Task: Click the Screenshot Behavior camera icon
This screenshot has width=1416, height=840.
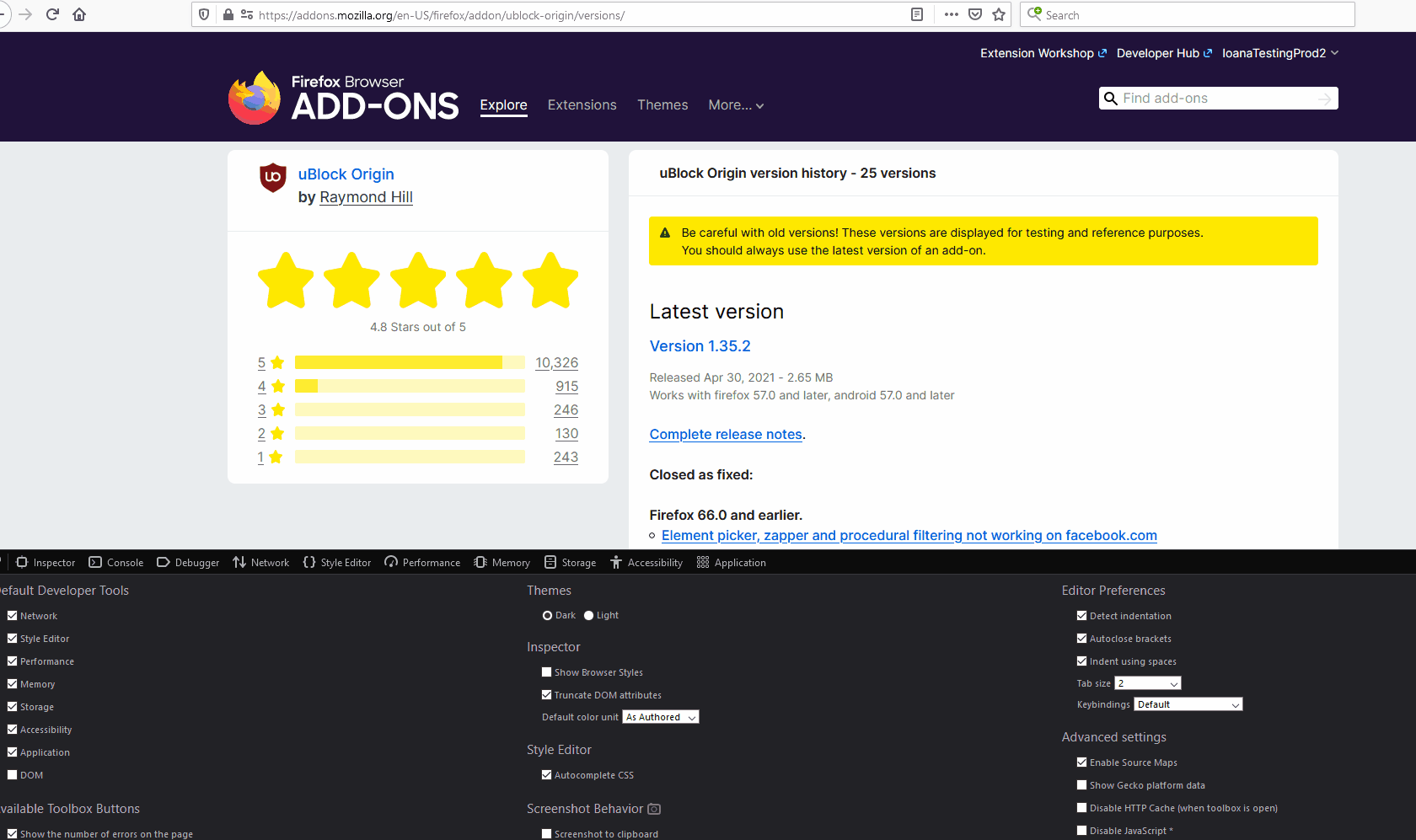Action: click(654, 809)
